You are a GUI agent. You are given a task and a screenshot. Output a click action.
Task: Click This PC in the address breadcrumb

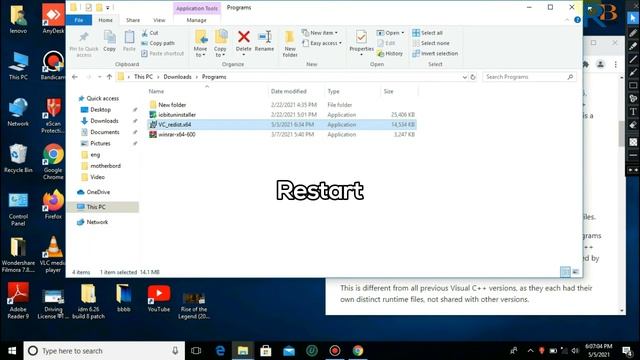point(143,77)
